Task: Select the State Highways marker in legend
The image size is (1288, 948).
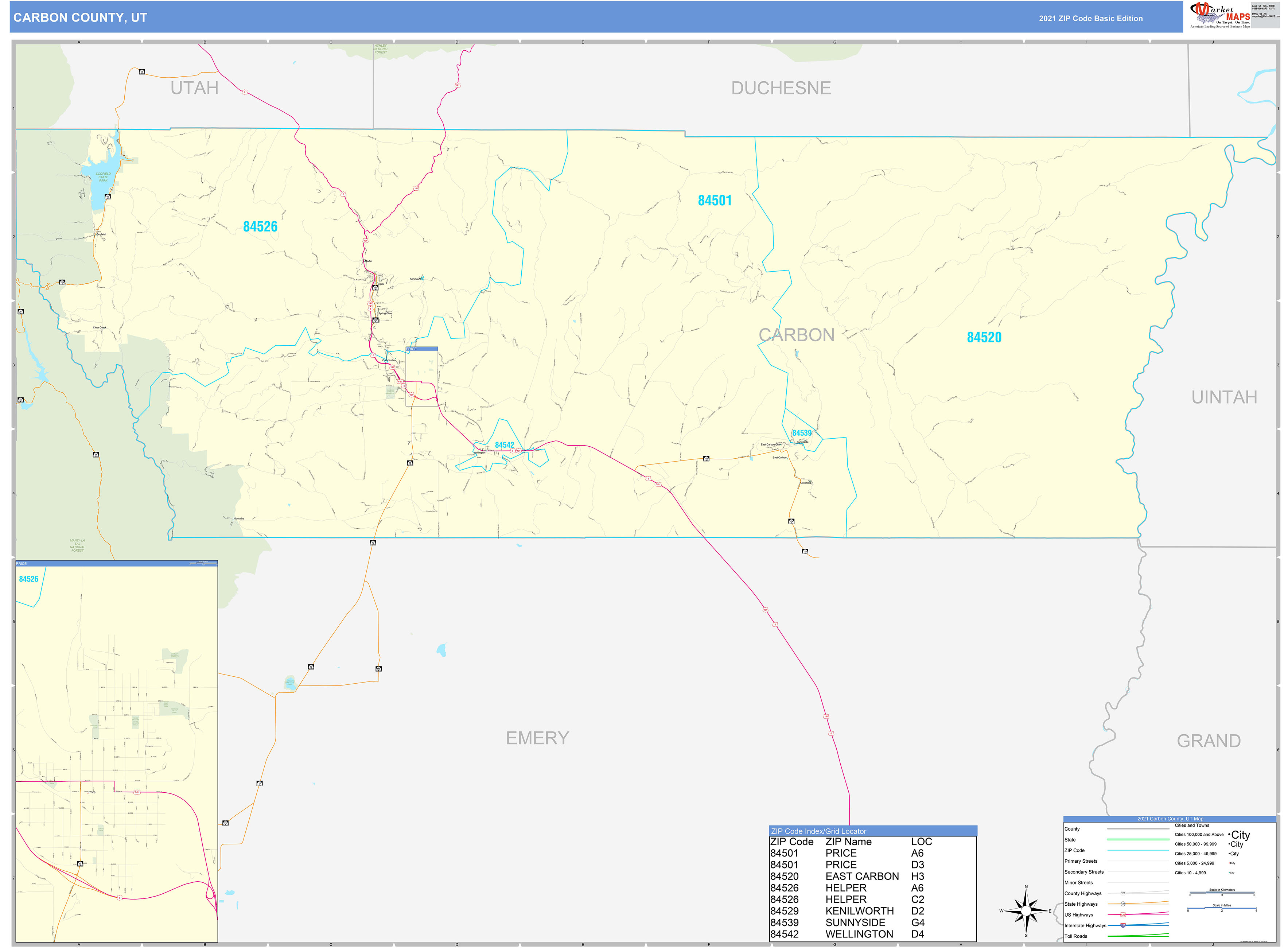Action: [x=1123, y=904]
